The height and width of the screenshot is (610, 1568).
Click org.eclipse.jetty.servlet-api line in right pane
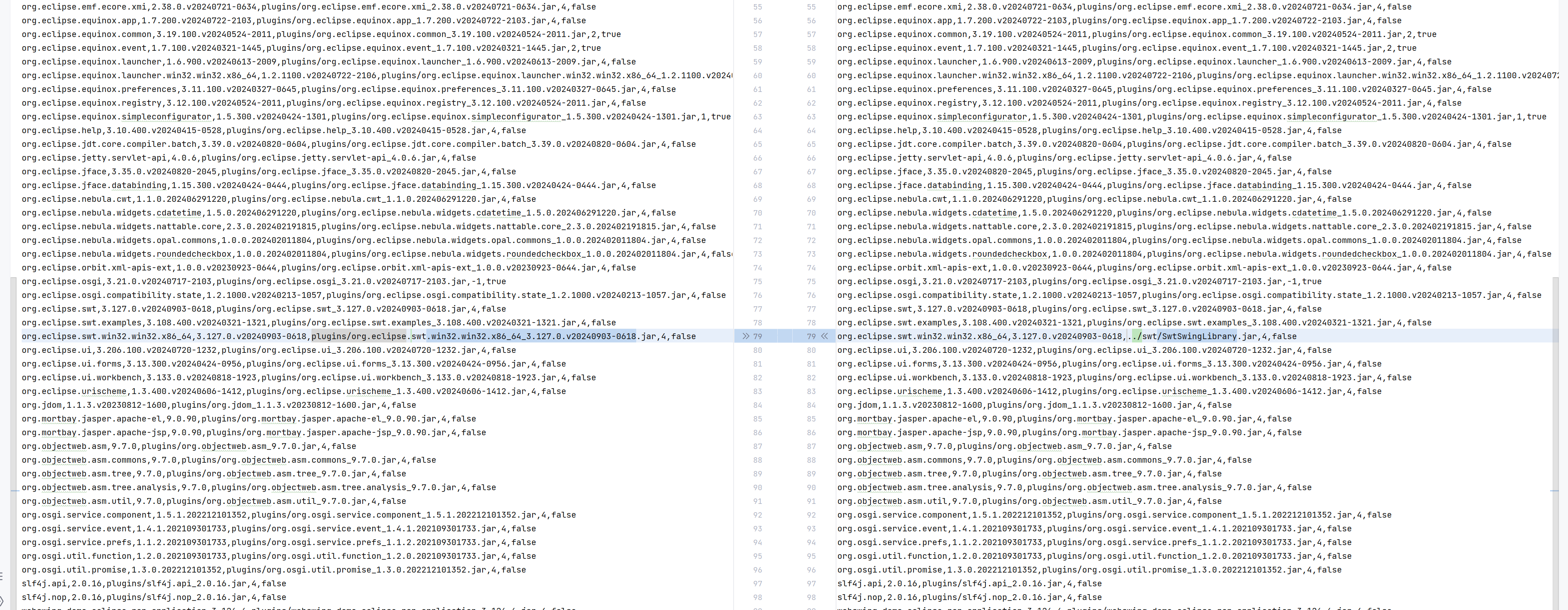click(1065, 158)
